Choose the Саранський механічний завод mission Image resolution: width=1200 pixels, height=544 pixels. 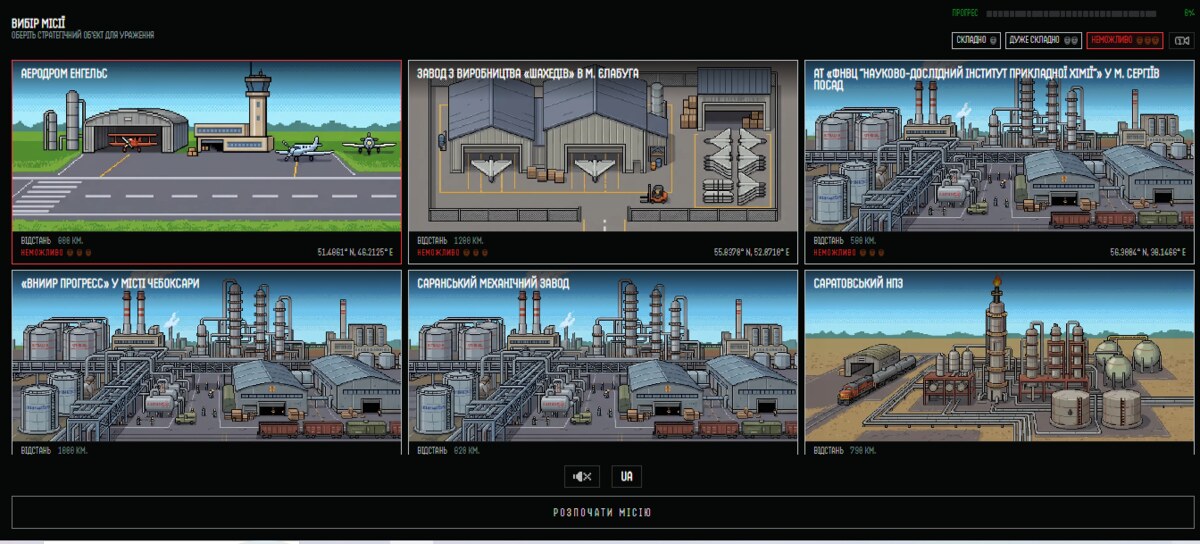(603, 362)
